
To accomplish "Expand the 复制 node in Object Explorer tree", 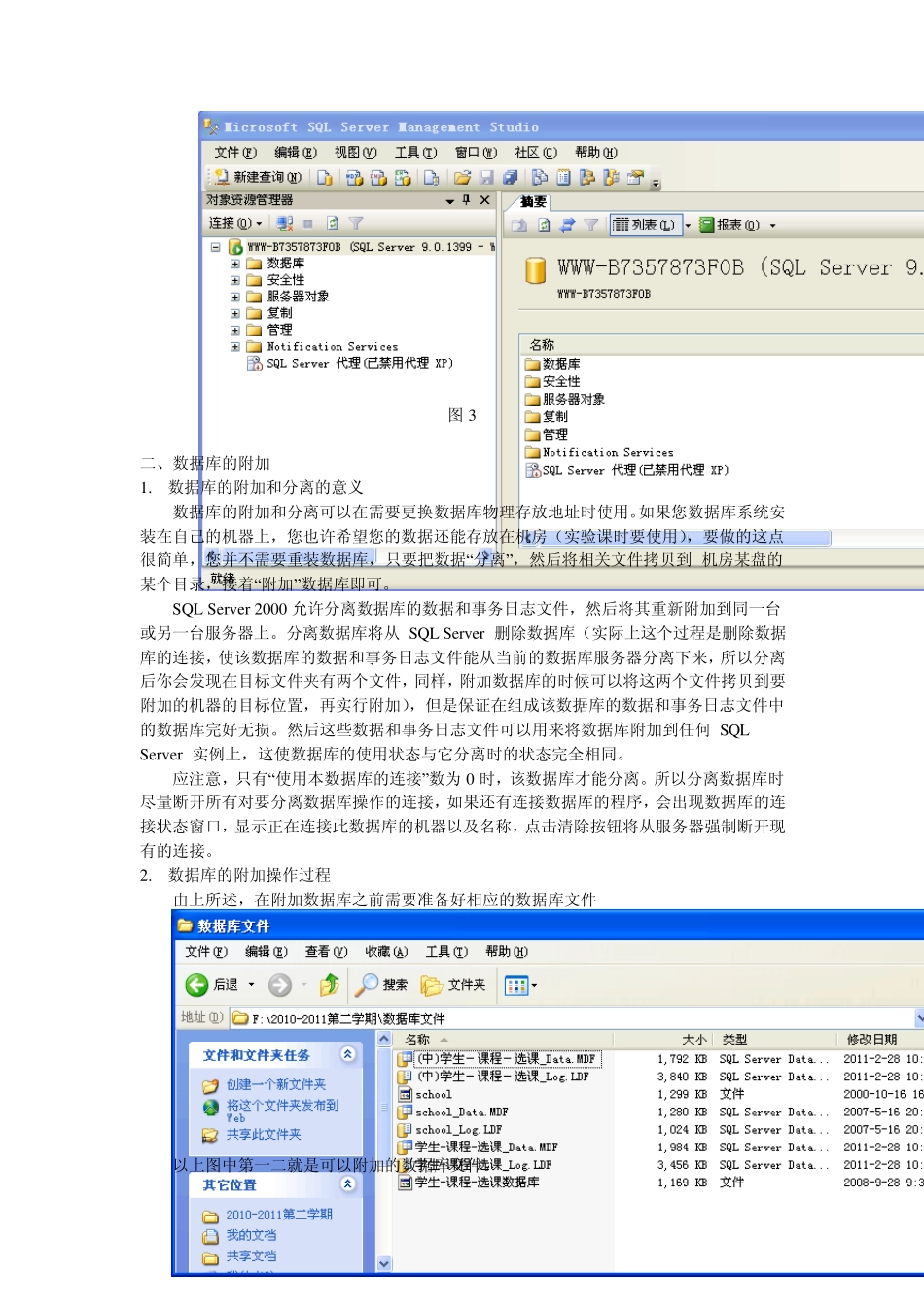I will pyautogui.click(x=234, y=313).
